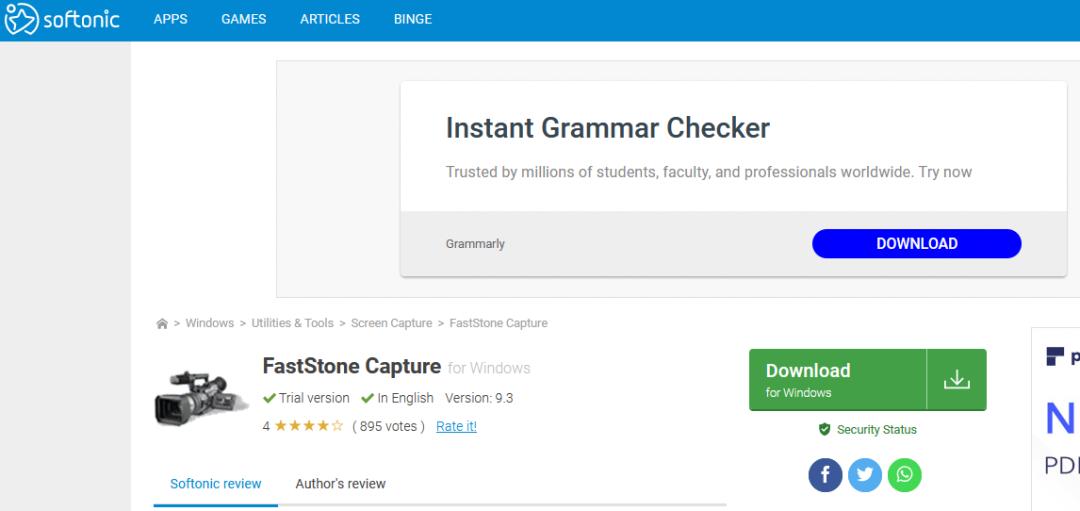Share on Facebook

pyautogui.click(x=825, y=475)
